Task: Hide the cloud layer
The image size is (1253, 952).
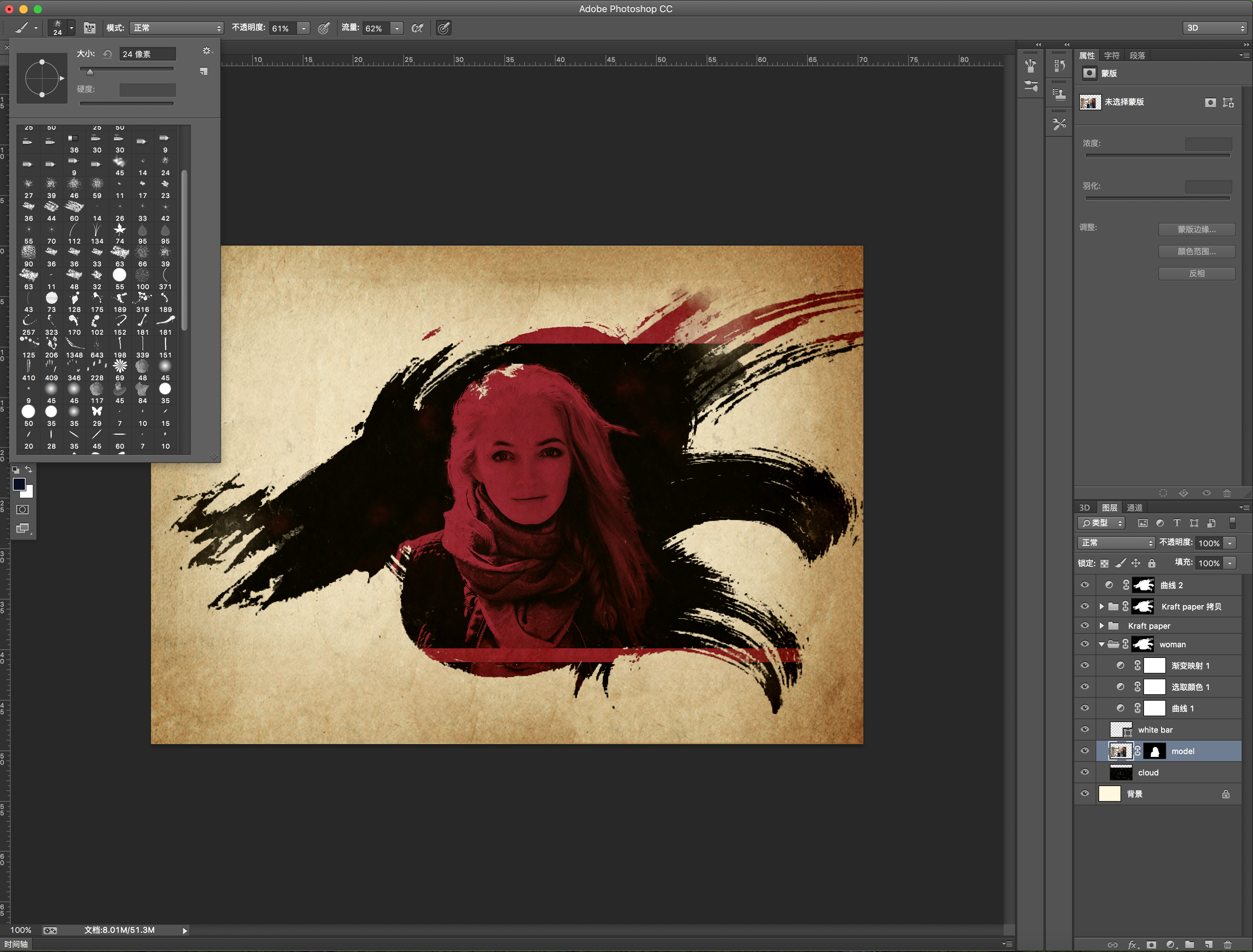Action: (x=1085, y=772)
